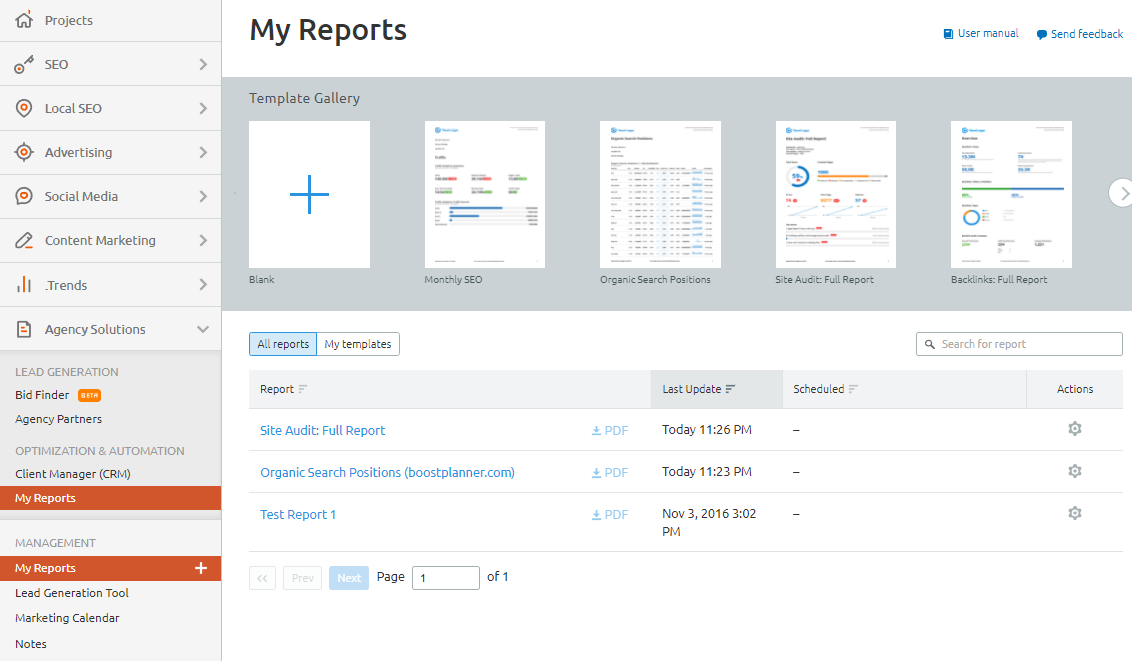The image size is (1132, 661).
Task: Open settings gear for Site Audit report
Action: coord(1075,429)
